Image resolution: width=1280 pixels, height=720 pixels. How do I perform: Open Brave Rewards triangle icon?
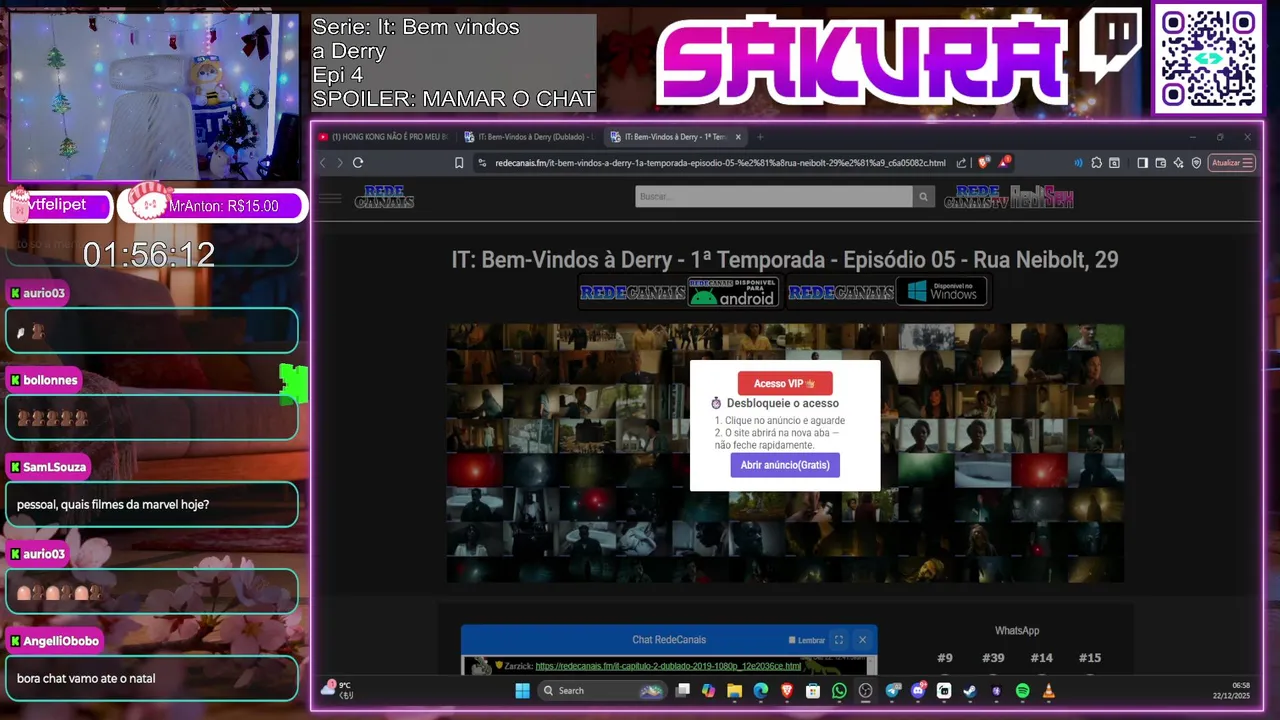click(1005, 163)
